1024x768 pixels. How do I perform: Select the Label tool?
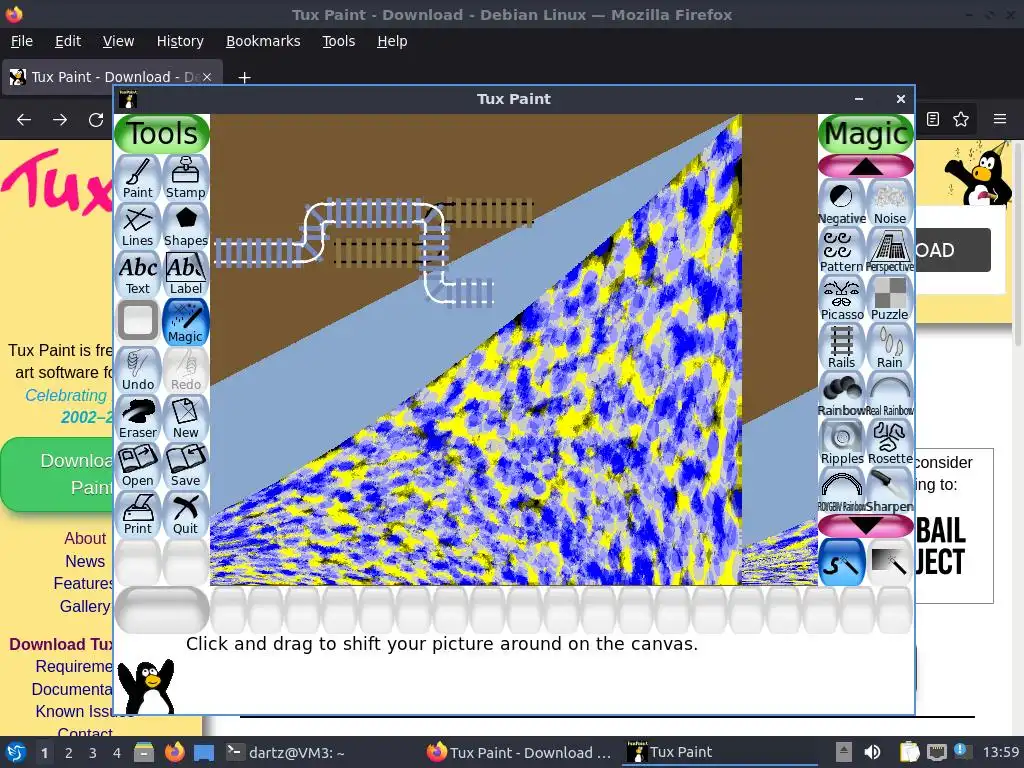(x=185, y=274)
